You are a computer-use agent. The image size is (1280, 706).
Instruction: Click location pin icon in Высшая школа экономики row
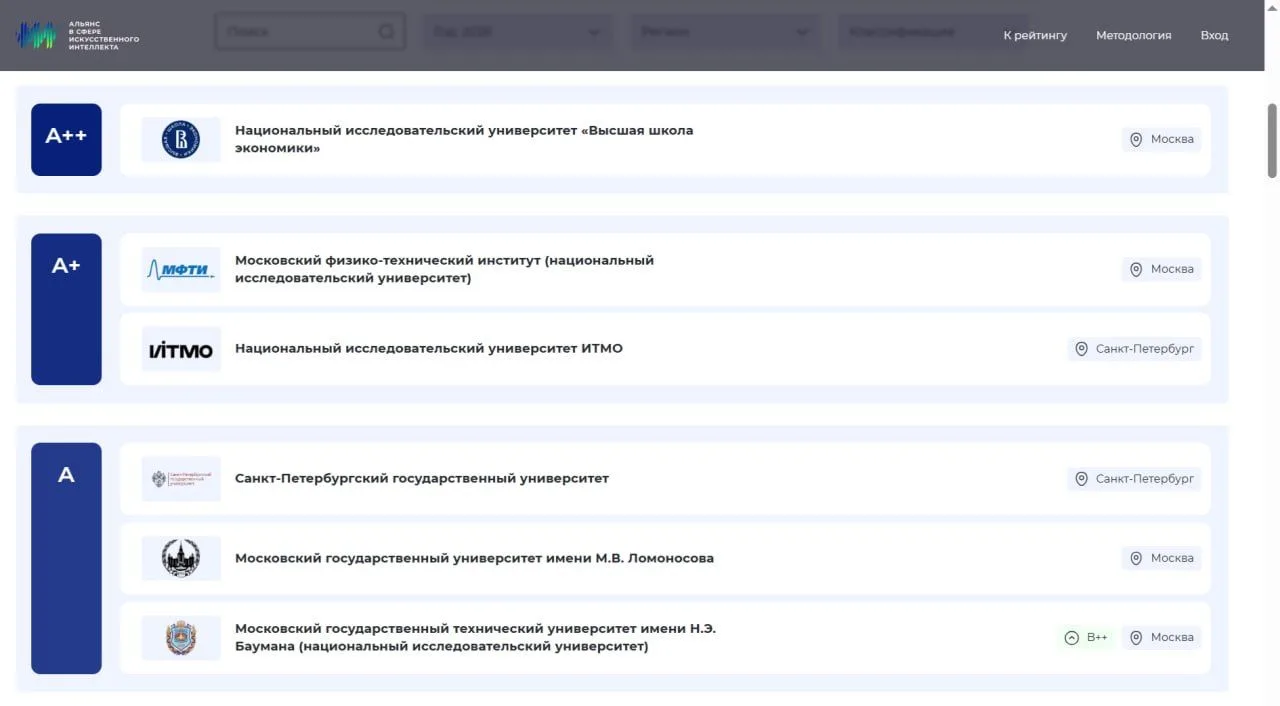(1136, 140)
